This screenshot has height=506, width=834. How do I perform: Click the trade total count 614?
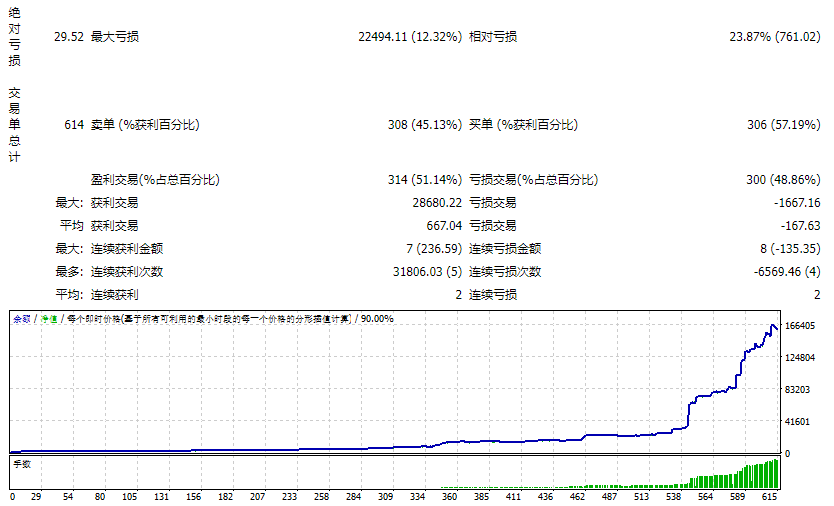[74, 125]
